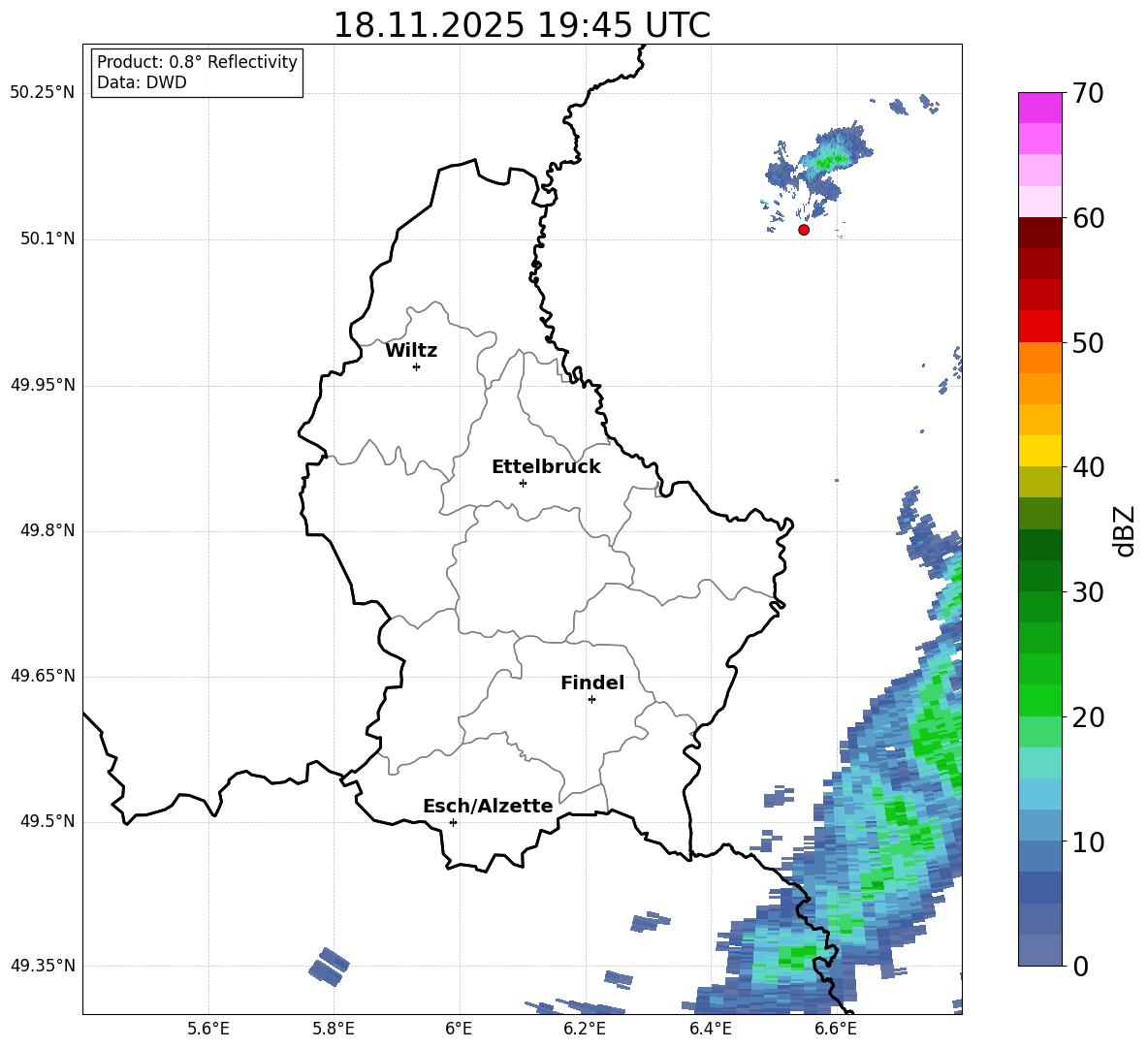
Task: Click the dBZ colorbar axis label
Action: pos(1125,530)
